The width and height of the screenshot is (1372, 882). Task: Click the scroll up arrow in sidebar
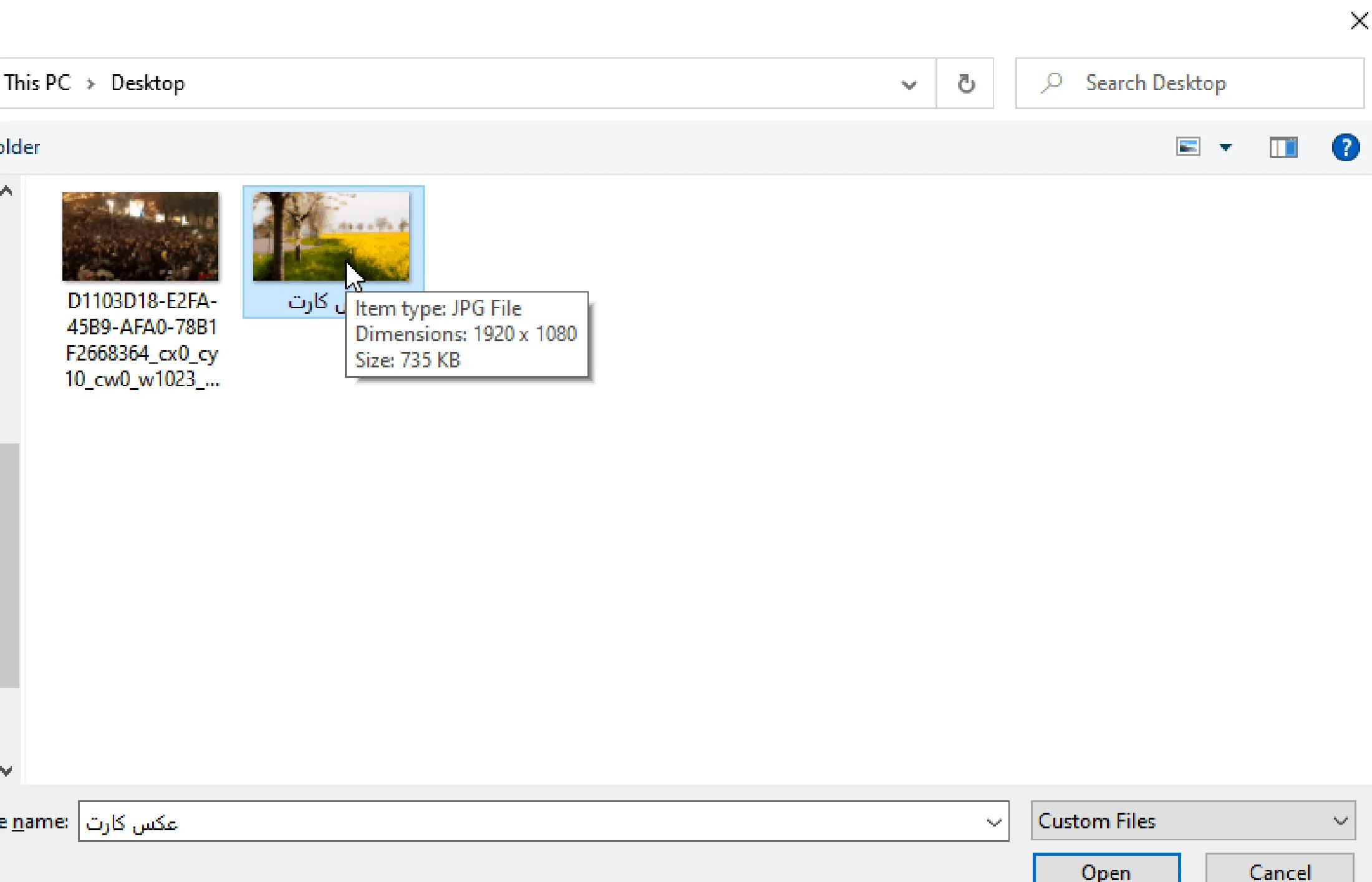7,191
